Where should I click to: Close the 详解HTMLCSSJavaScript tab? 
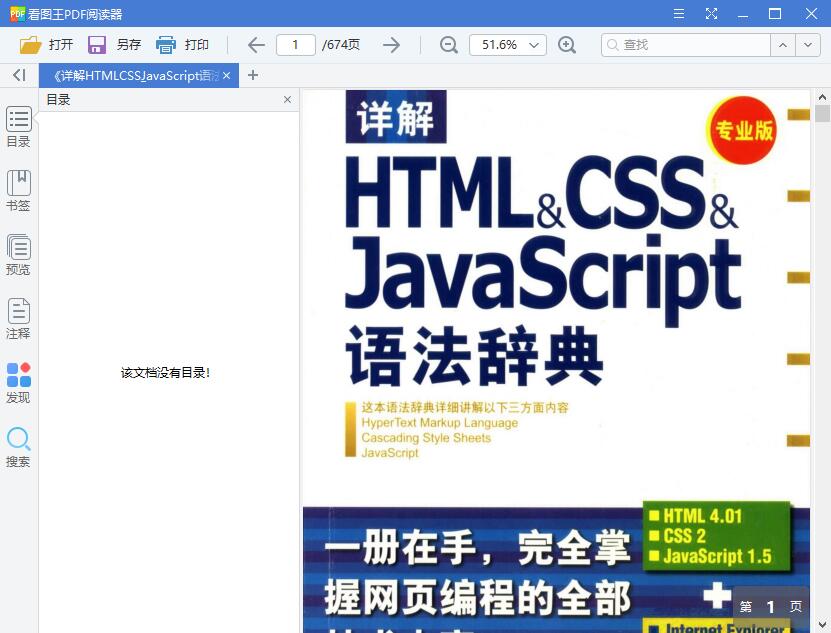click(x=227, y=76)
